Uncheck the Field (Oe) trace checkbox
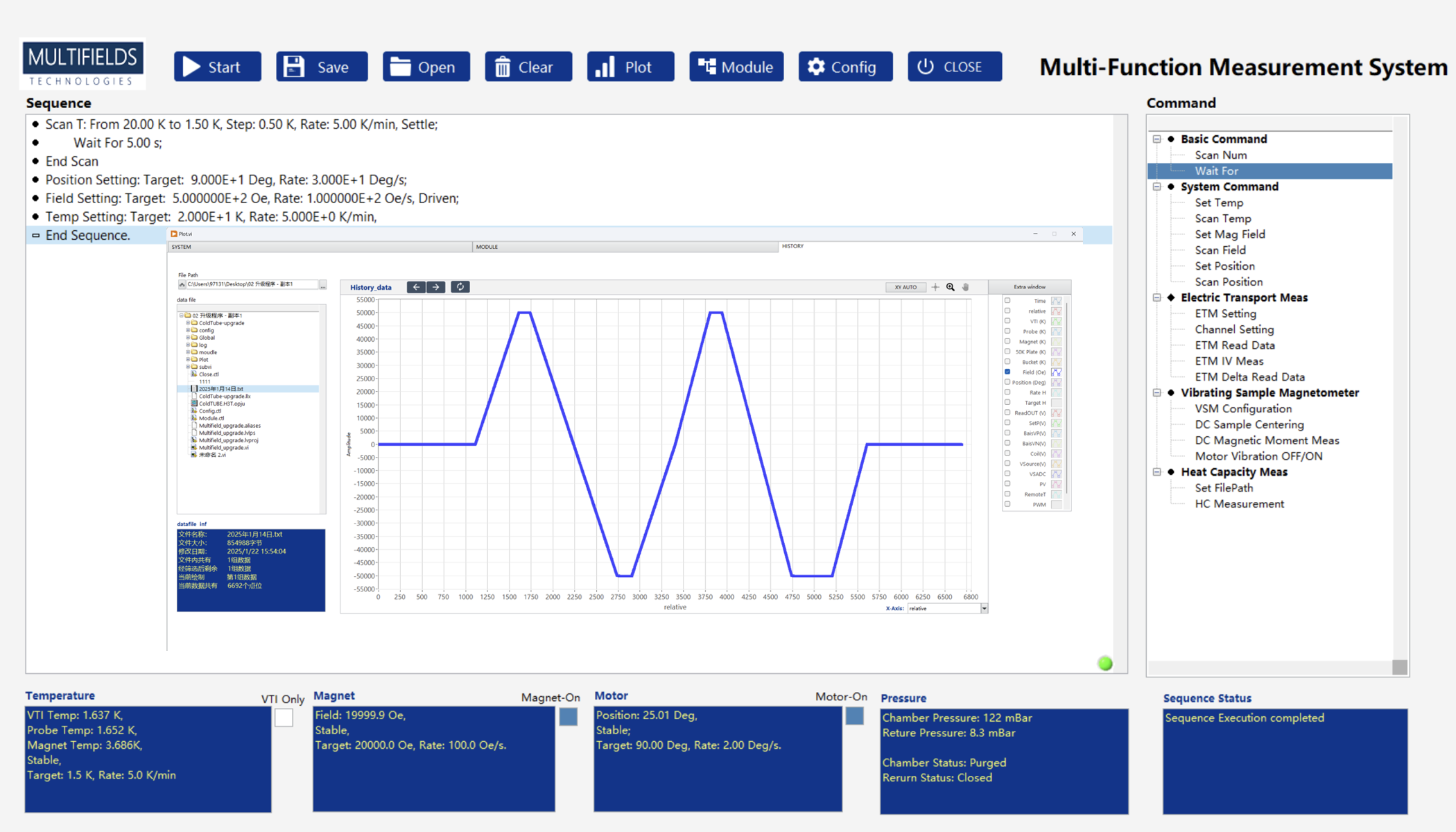The width and height of the screenshot is (1456, 832). (x=1007, y=372)
